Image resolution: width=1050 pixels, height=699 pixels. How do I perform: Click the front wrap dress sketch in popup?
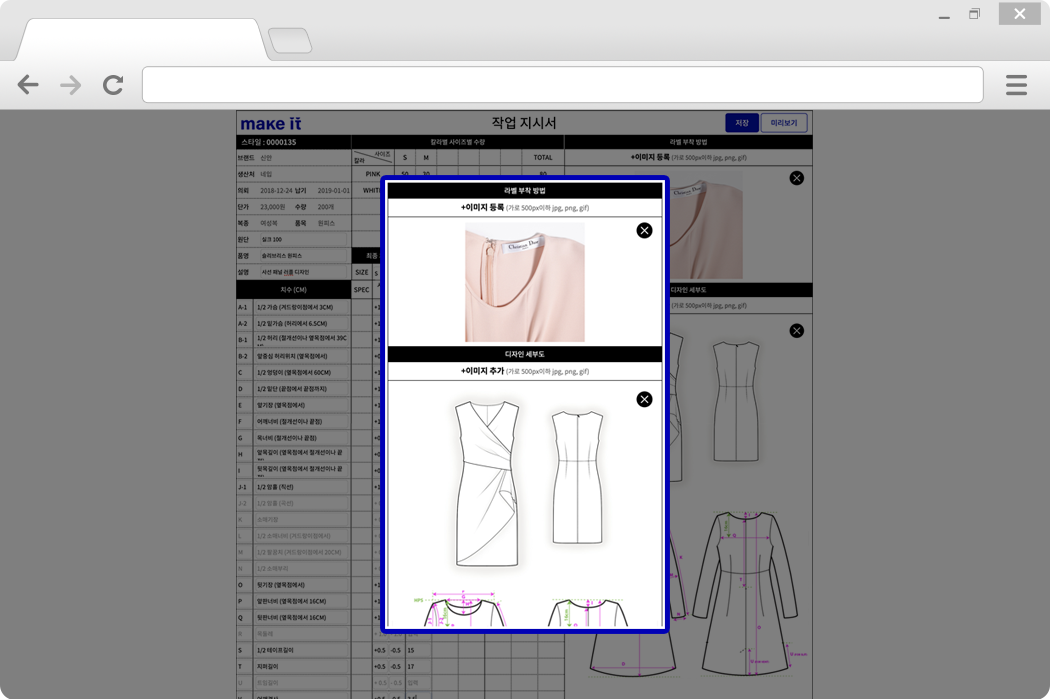tap(487, 484)
